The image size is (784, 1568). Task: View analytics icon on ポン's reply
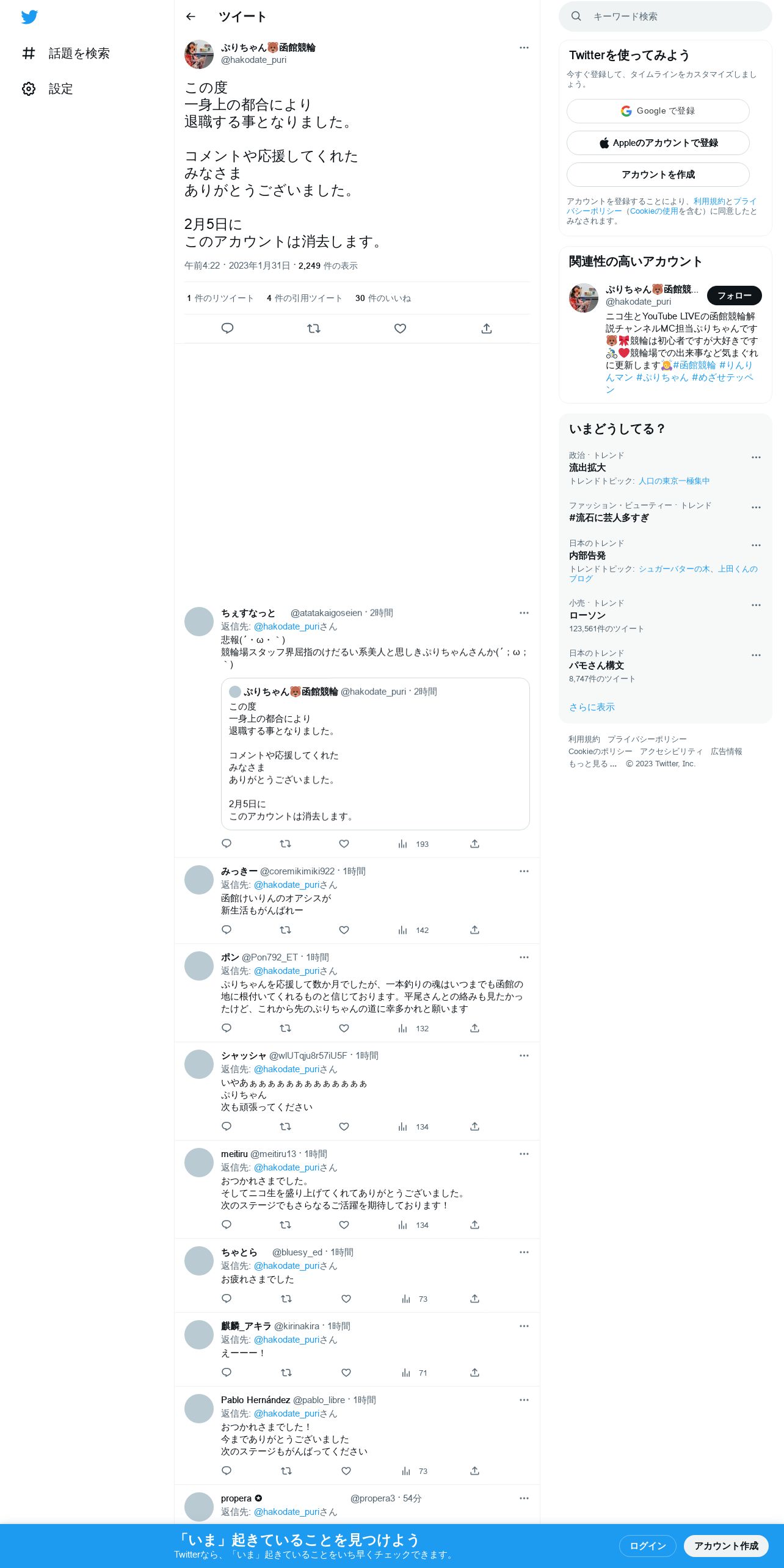click(x=403, y=1028)
